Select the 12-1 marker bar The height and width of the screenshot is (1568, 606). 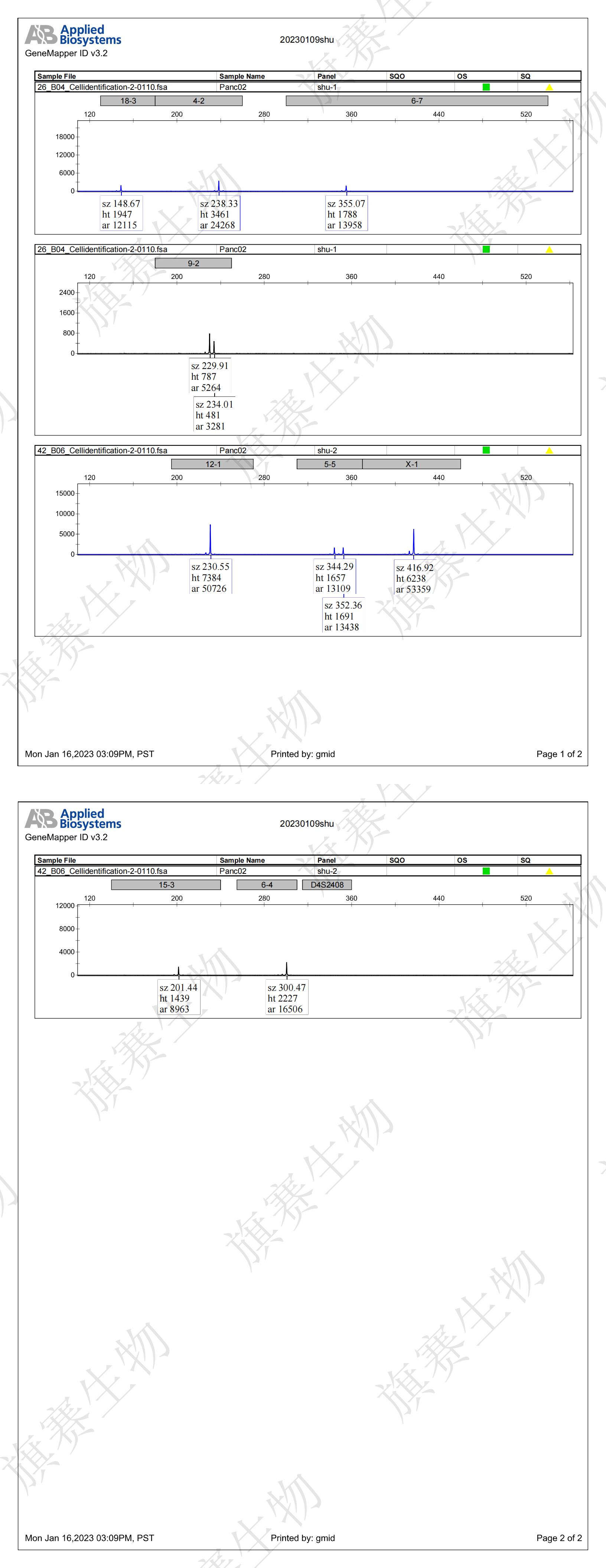(212, 464)
